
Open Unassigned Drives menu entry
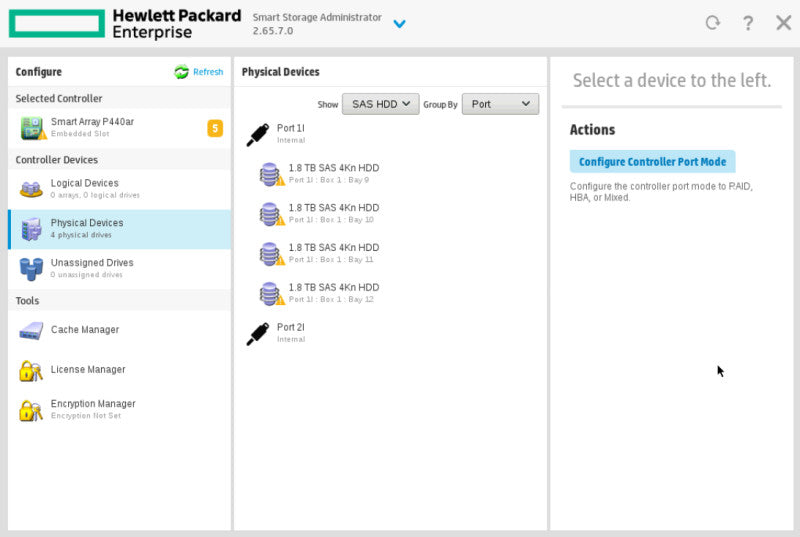pyautogui.click(x=119, y=269)
